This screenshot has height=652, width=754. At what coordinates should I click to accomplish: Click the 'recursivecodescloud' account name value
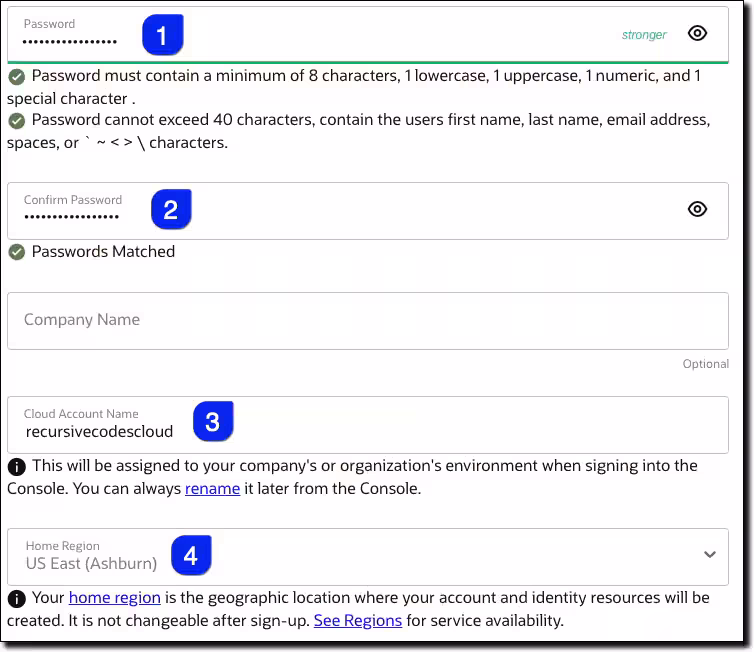pyautogui.click(x=99, y=431)
